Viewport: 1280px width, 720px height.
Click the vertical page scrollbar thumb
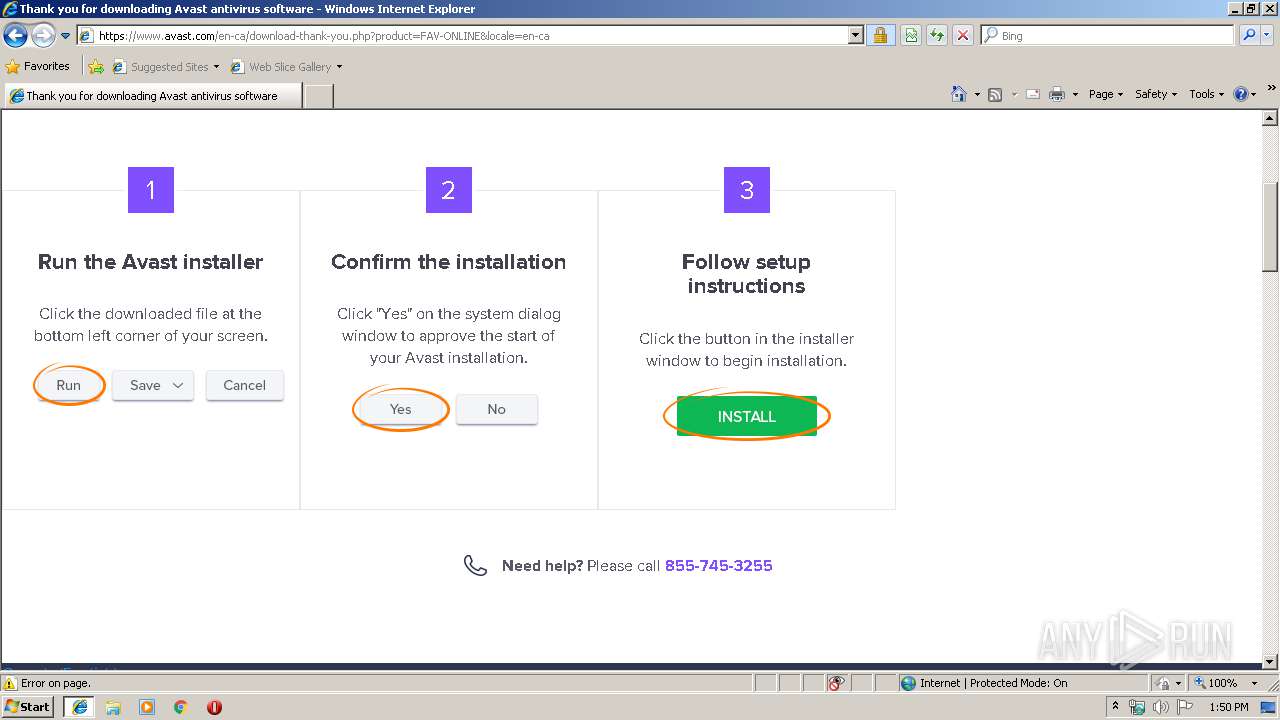tap(1270, 227)
